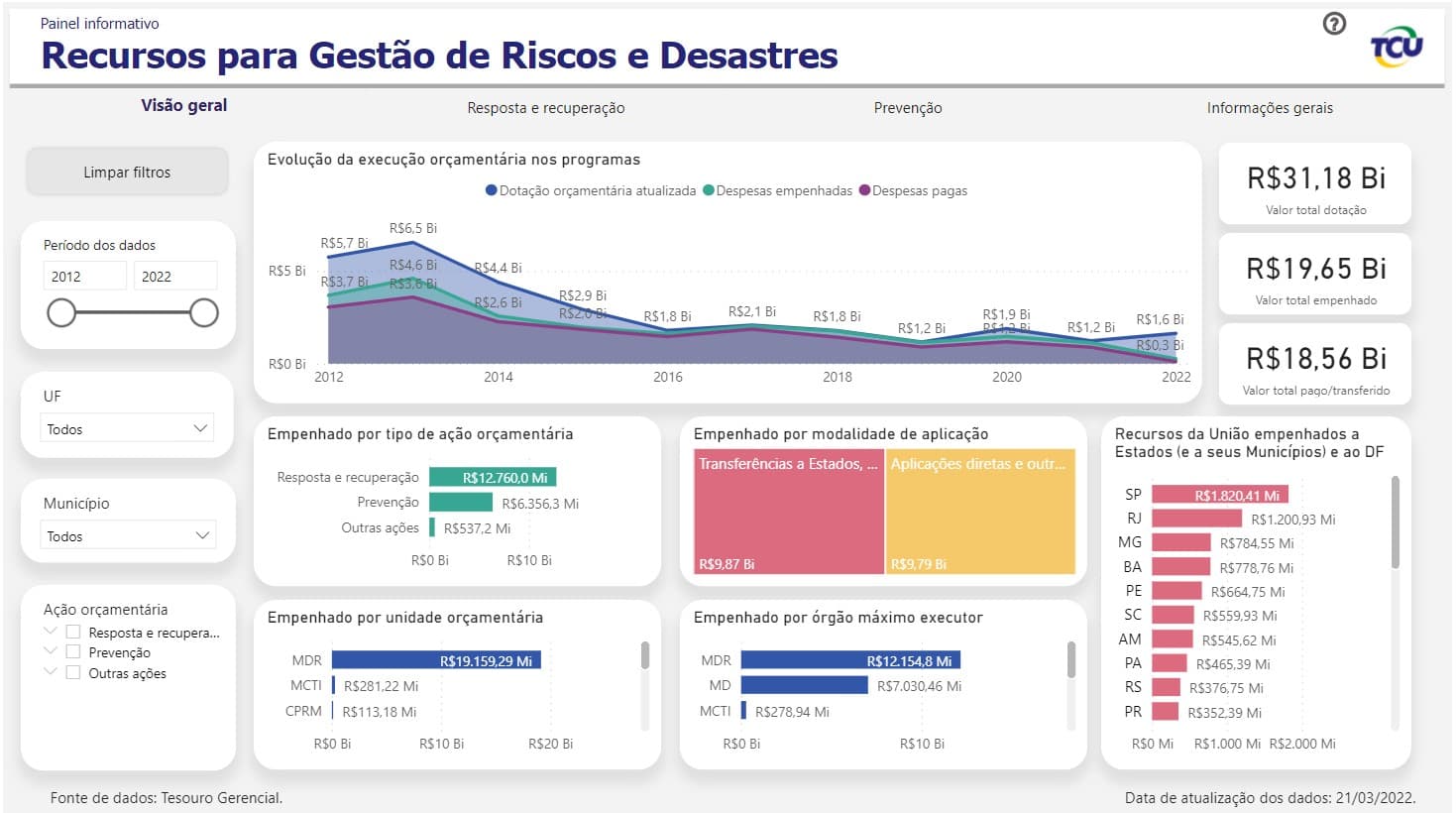The width and height of the screenshot is (1456, 813).
Task: Open the "Informações gerais" tab
Action: tap(1270, 107)
